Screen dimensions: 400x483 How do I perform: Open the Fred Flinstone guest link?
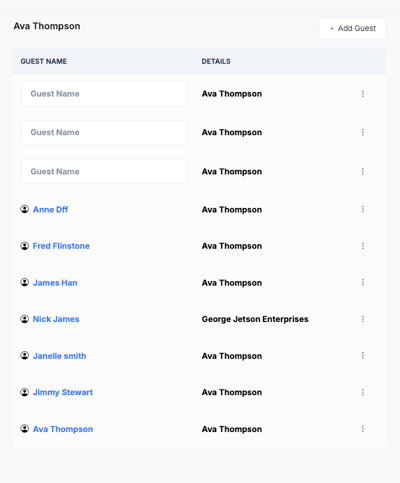click(61, 246)
